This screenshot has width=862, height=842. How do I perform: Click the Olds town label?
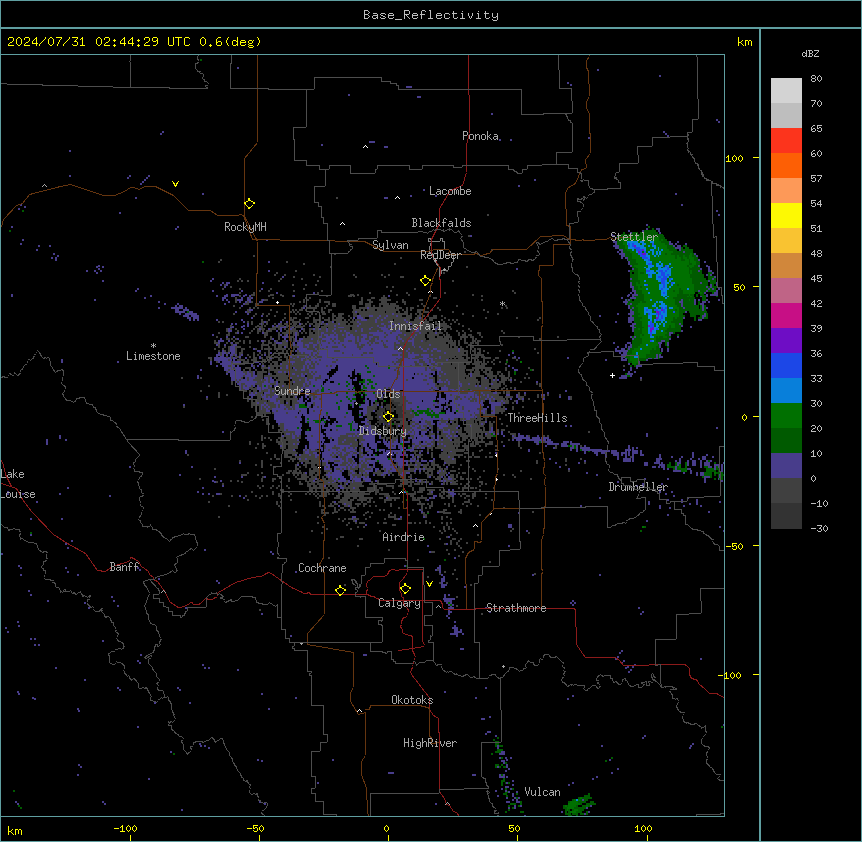388,394
